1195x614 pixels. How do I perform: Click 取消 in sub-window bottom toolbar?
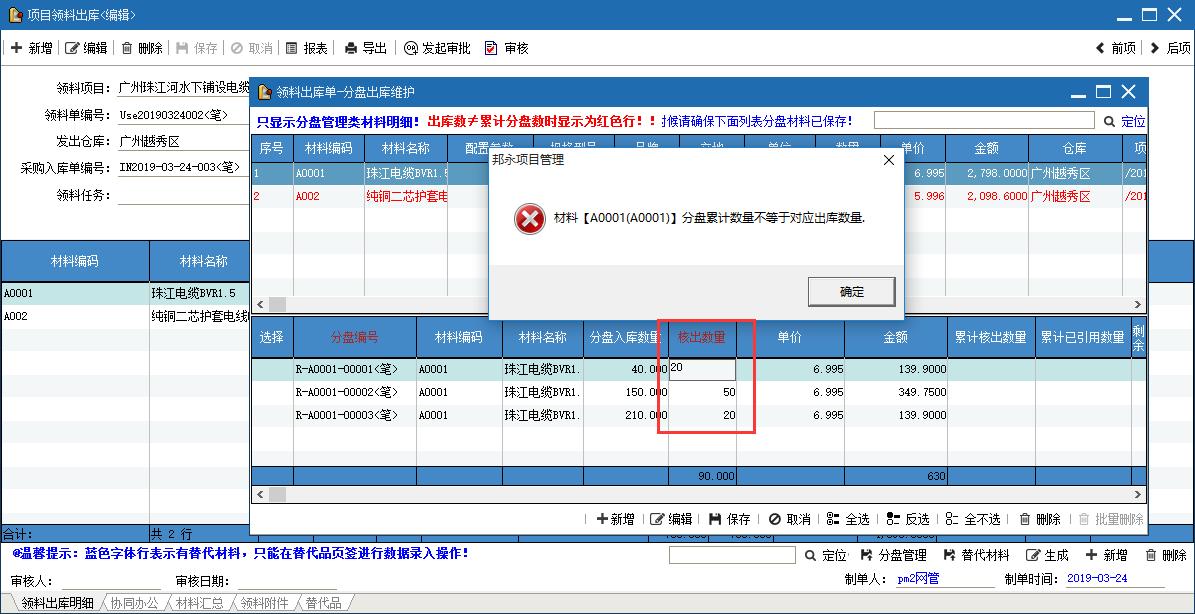tap(788, 519)
